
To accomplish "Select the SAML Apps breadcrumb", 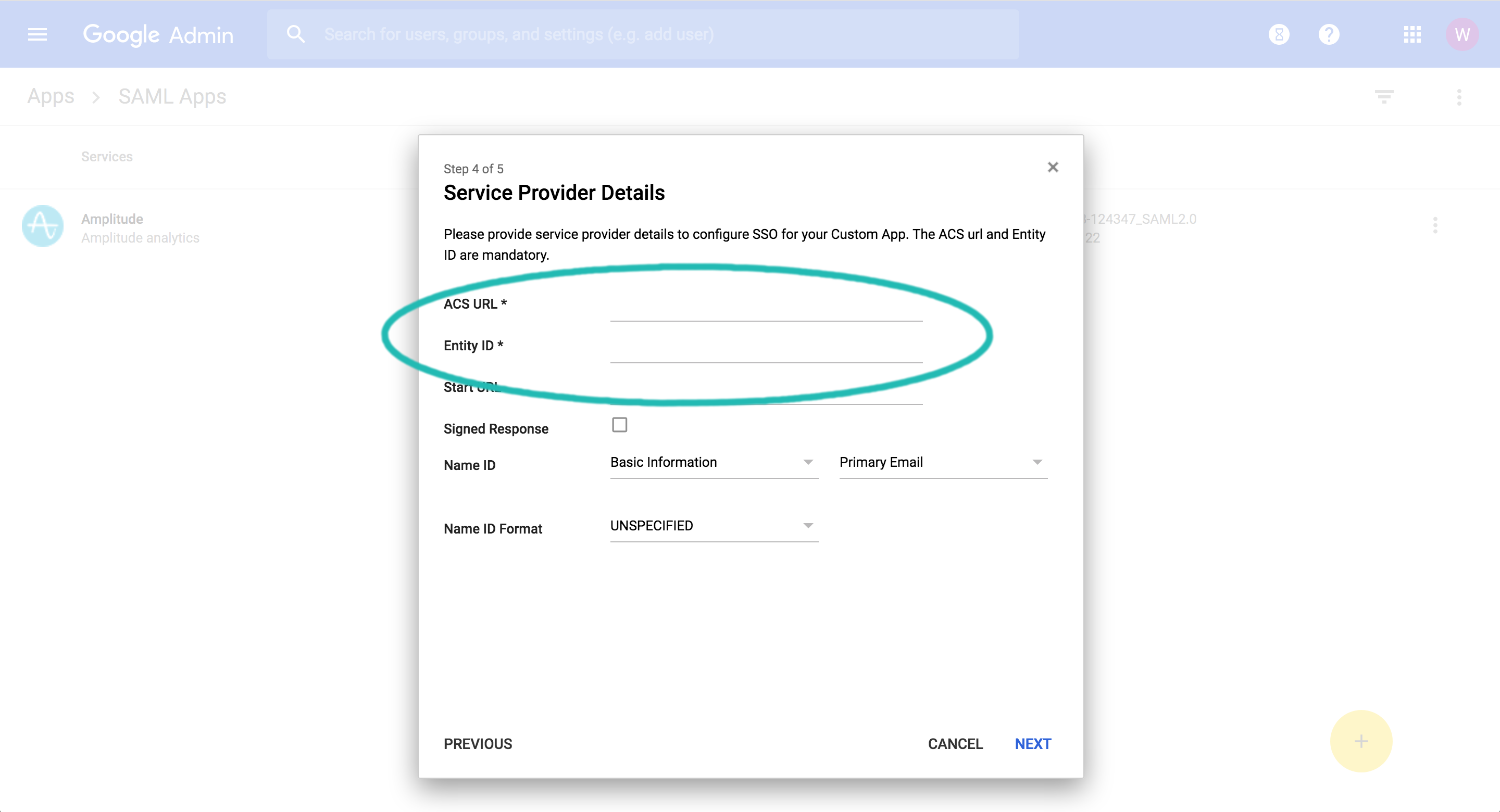I will [172, 96].
